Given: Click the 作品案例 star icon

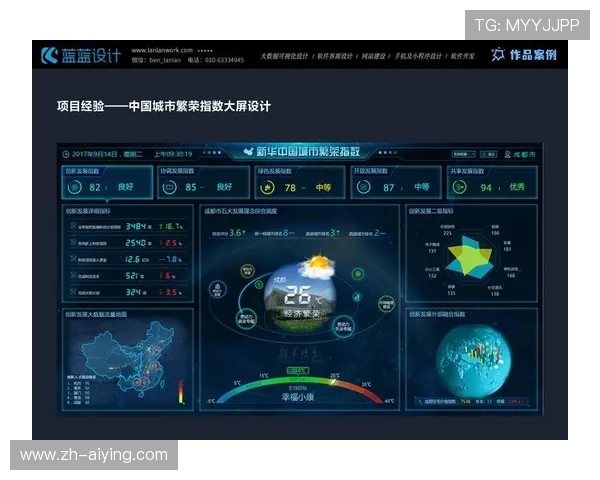Looking at the screenshot, I should point(497,55).
